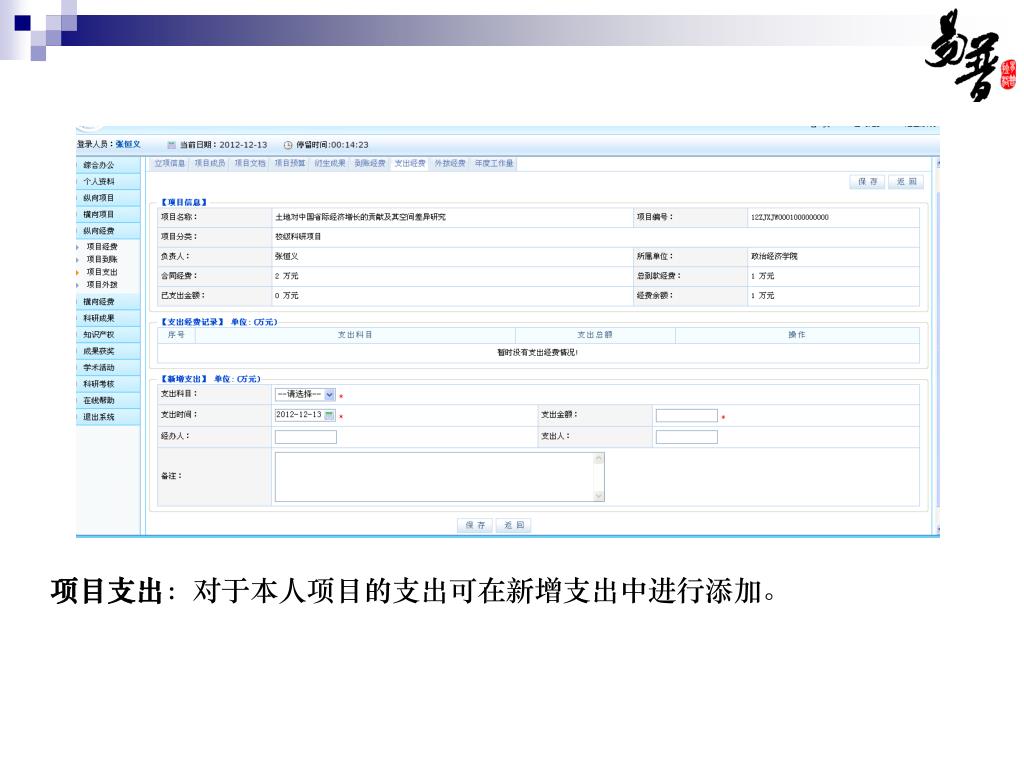Go to the 外拨经费 tab

450,163
